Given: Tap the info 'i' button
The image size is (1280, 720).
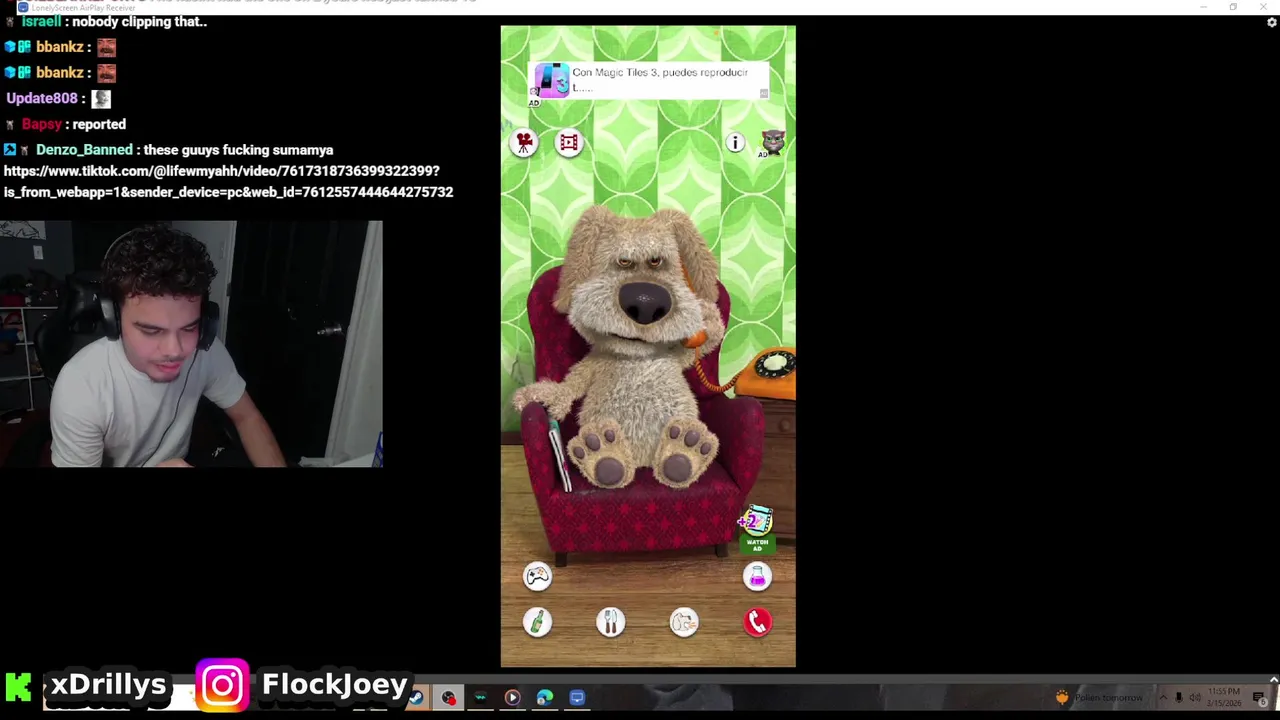Looking at the screenshot, I should pos(734,143).
